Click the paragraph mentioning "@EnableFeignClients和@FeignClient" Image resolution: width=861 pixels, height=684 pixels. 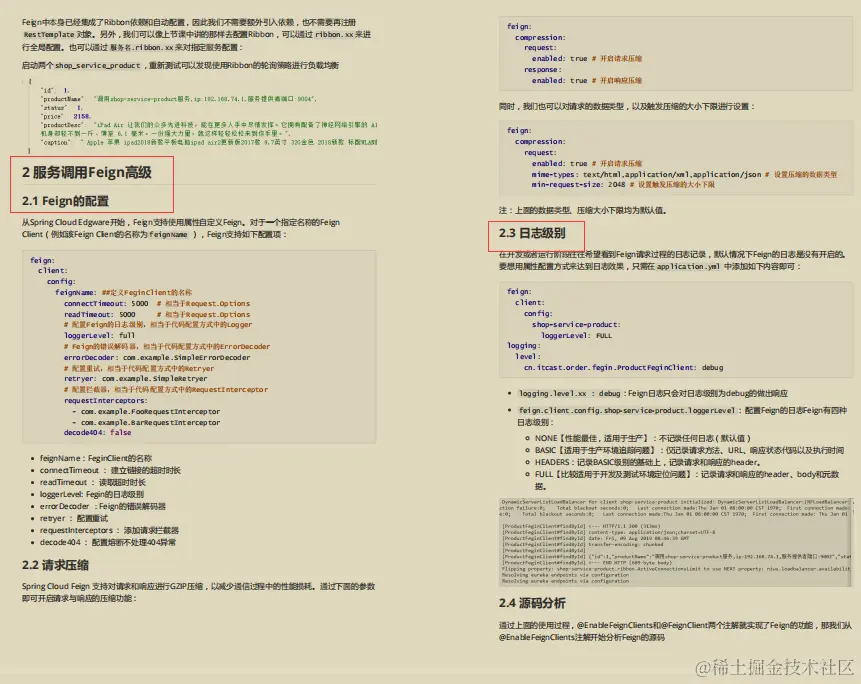click(x=675, y=631)
